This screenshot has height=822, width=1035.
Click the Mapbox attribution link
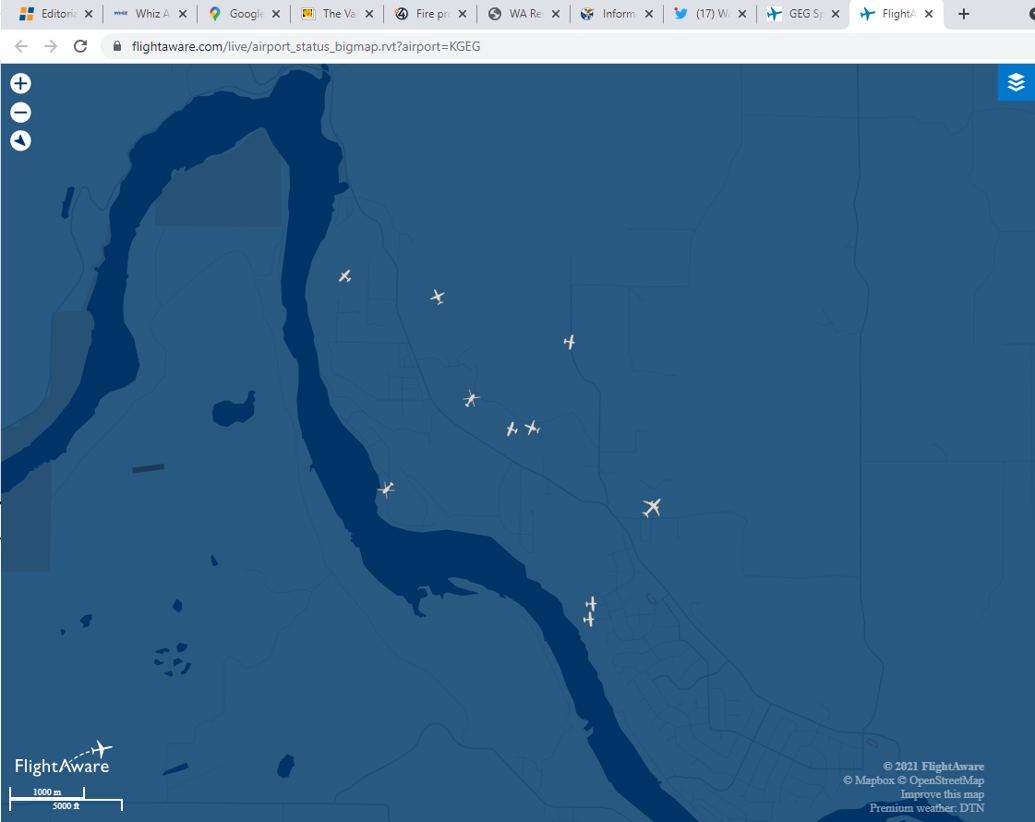pyautogui.click(x=875, y=780)
